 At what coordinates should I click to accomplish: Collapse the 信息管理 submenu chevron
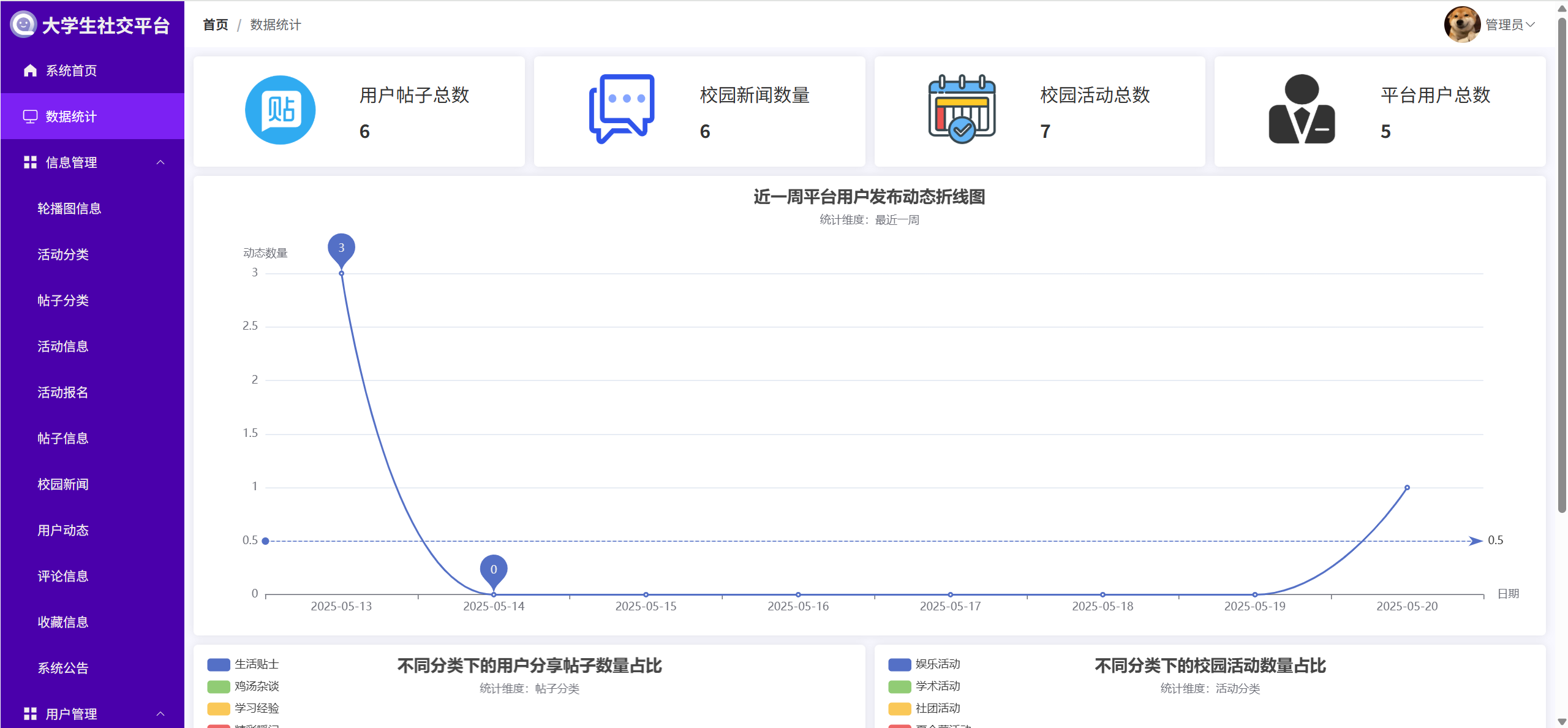(160, 162)
